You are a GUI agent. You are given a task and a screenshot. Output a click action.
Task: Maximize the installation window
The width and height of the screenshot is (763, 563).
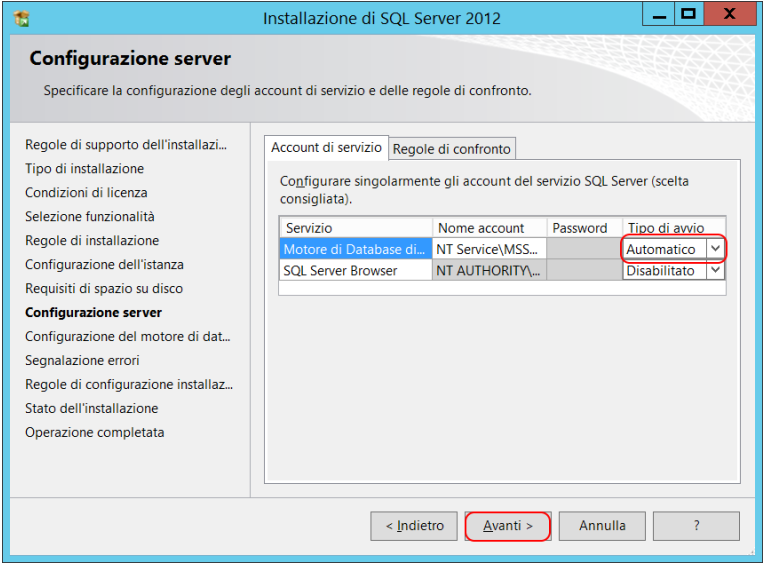click(x=689, y=15)
